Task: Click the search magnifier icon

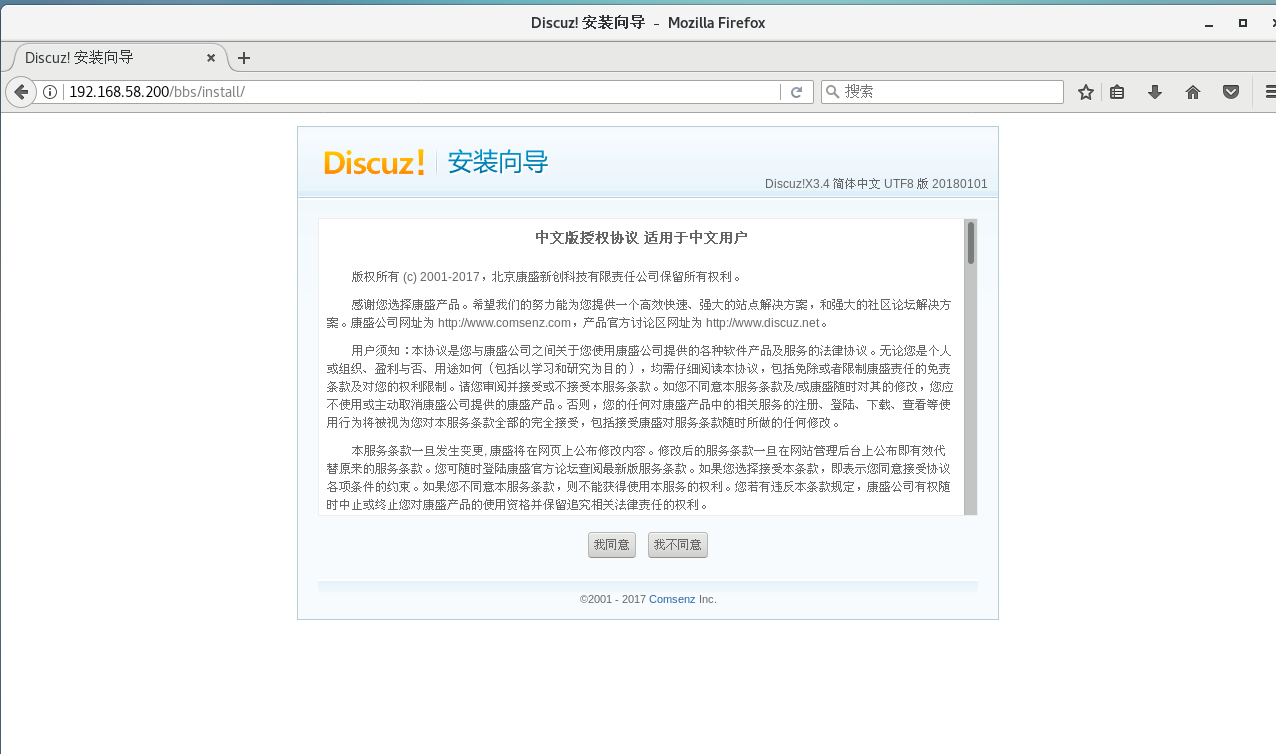Action: tap(832, 92)
